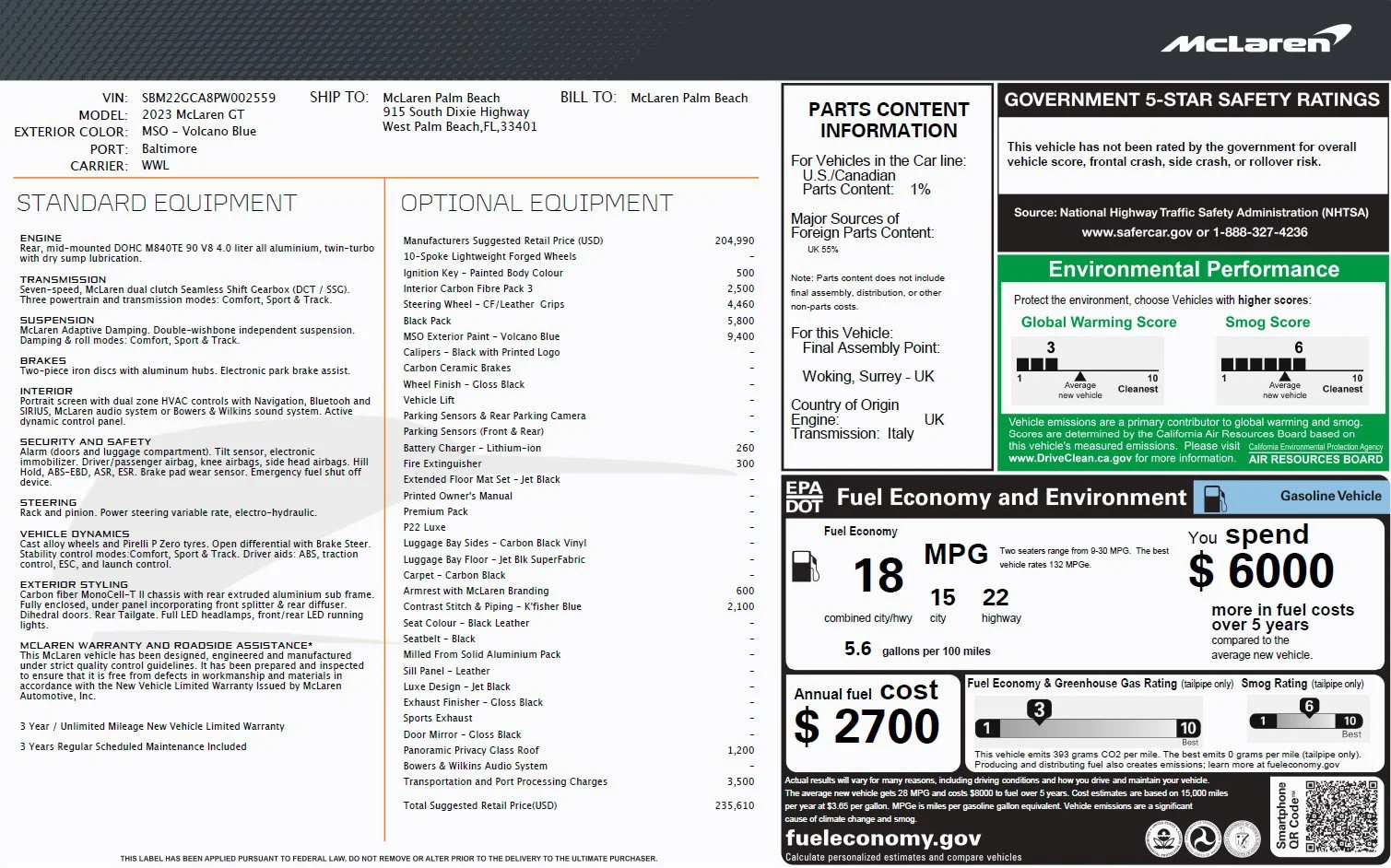1391x868 pixels.
Task: Click the OPTIONAL EQUIPMENT heading
Action: tap(536, 203)
